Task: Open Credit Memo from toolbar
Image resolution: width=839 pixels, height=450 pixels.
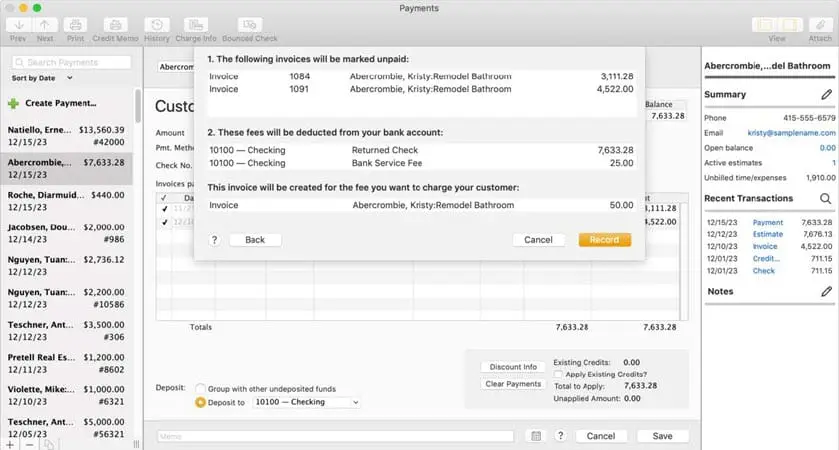Action: [x=115, y=25]
